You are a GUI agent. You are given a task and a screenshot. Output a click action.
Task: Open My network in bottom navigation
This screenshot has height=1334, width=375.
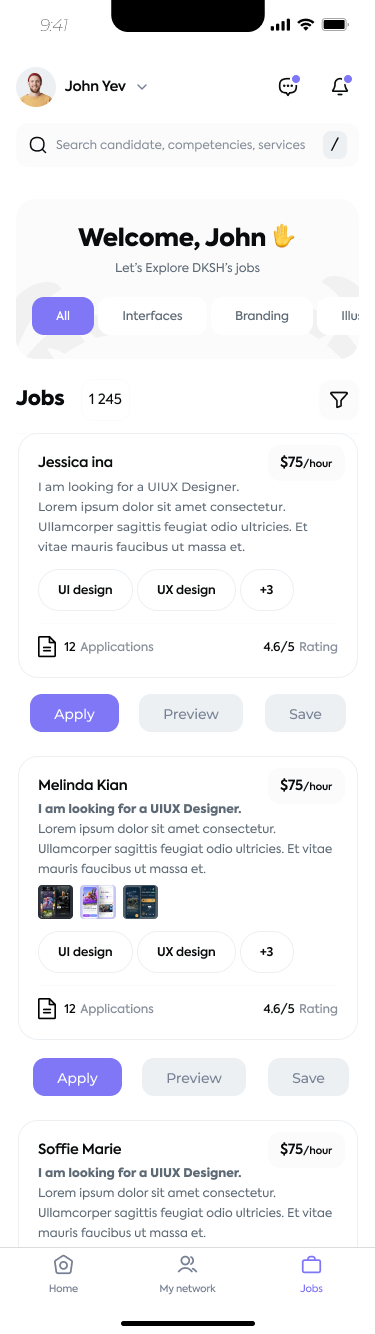point(187,1274)
